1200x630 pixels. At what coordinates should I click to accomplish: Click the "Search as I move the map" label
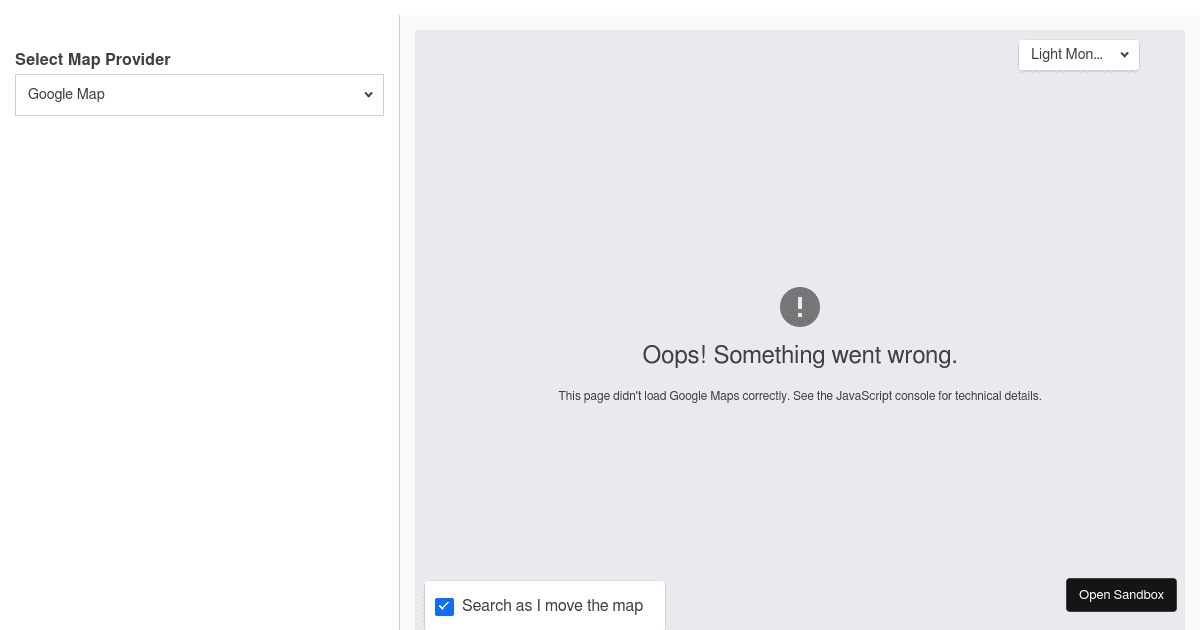pos(552,606)
